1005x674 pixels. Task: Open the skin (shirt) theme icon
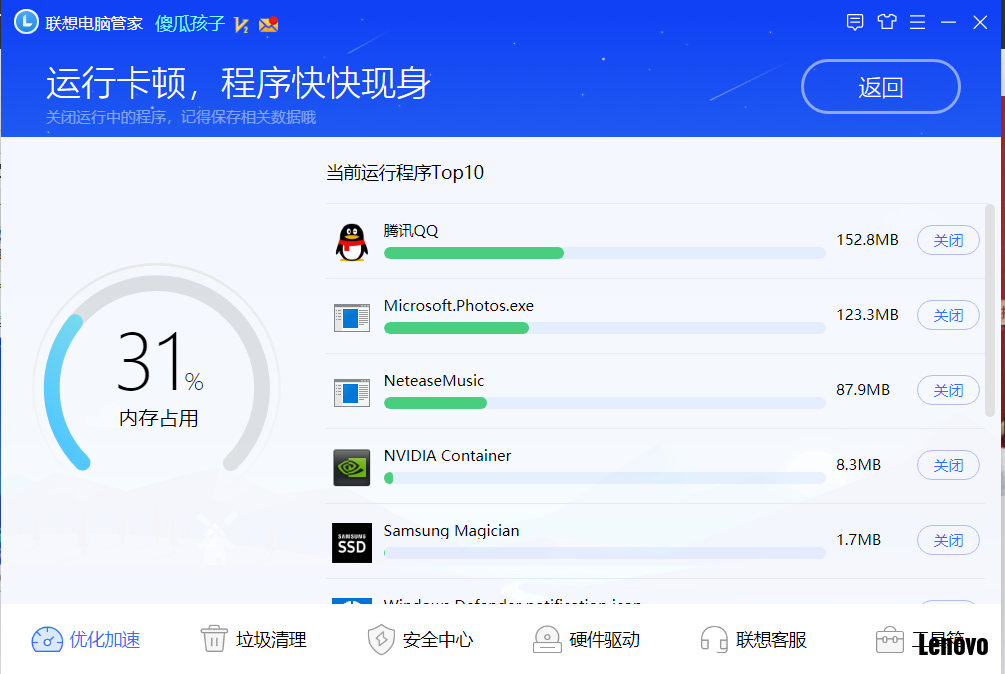886,22
